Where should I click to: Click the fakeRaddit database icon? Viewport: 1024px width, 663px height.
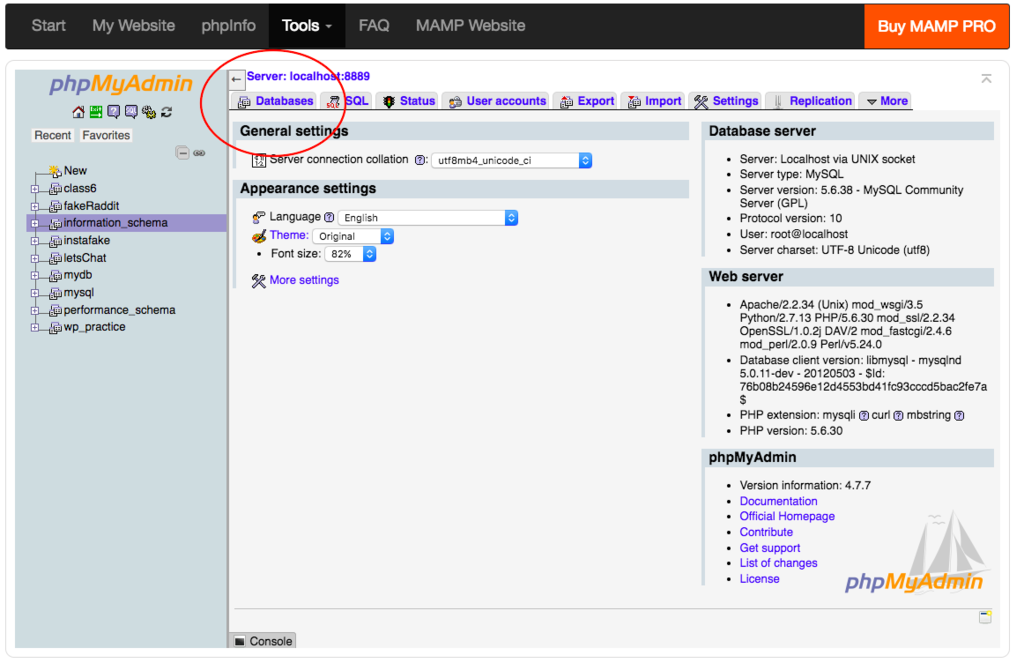click(x=56, y=206)
